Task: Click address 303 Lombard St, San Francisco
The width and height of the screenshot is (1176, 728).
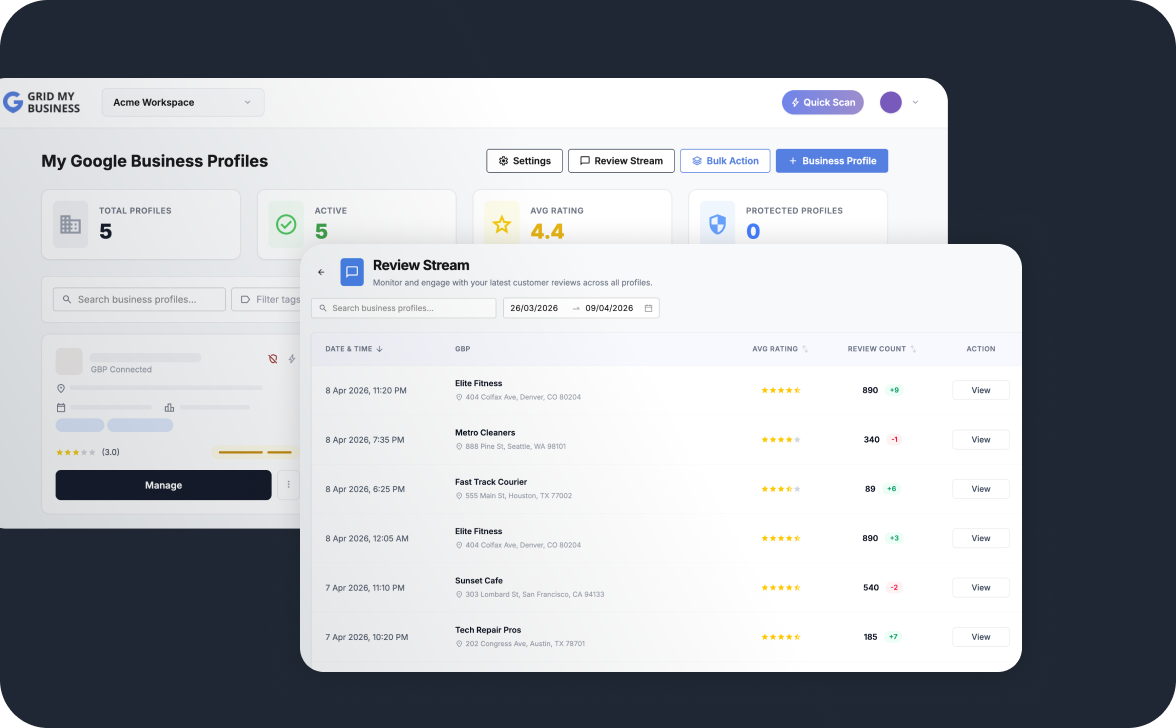Action: coord(534,595)
